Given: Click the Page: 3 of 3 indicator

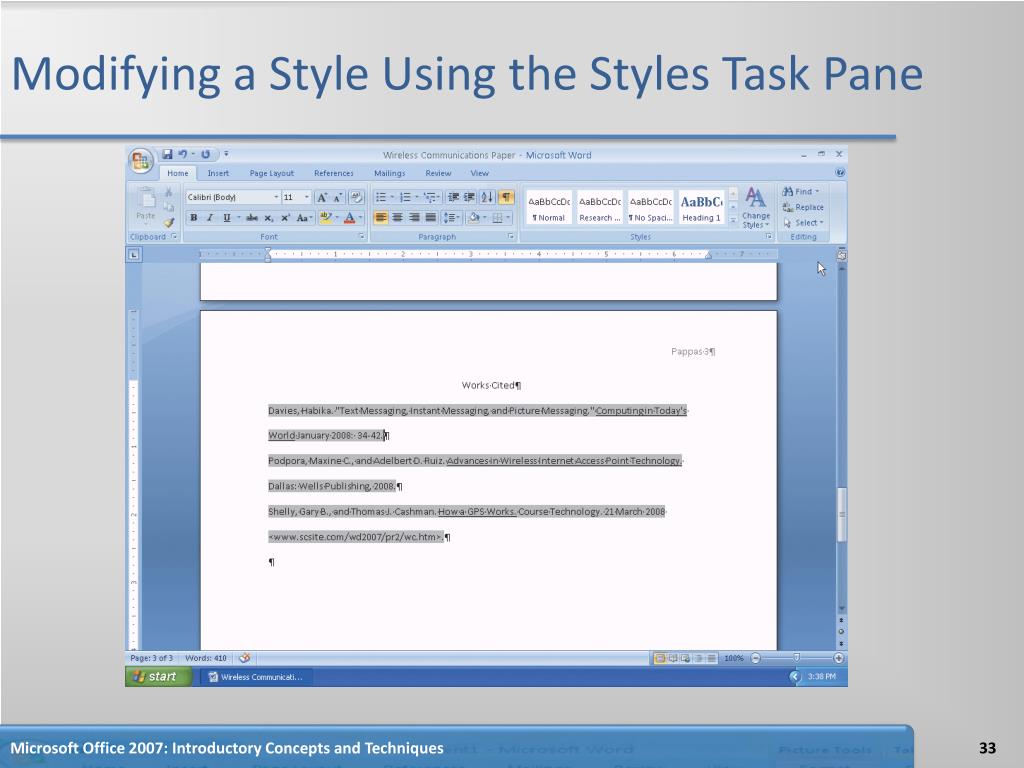Looking at the screenshot, I should [x=152, y=658].
